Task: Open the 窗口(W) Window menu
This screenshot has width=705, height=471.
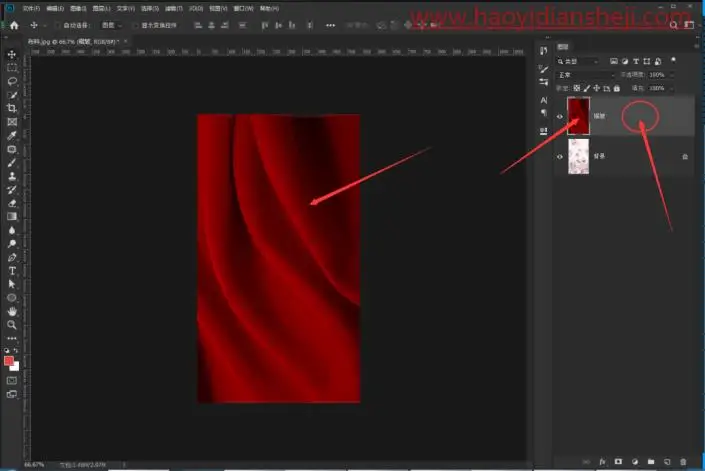Action: 243,9
